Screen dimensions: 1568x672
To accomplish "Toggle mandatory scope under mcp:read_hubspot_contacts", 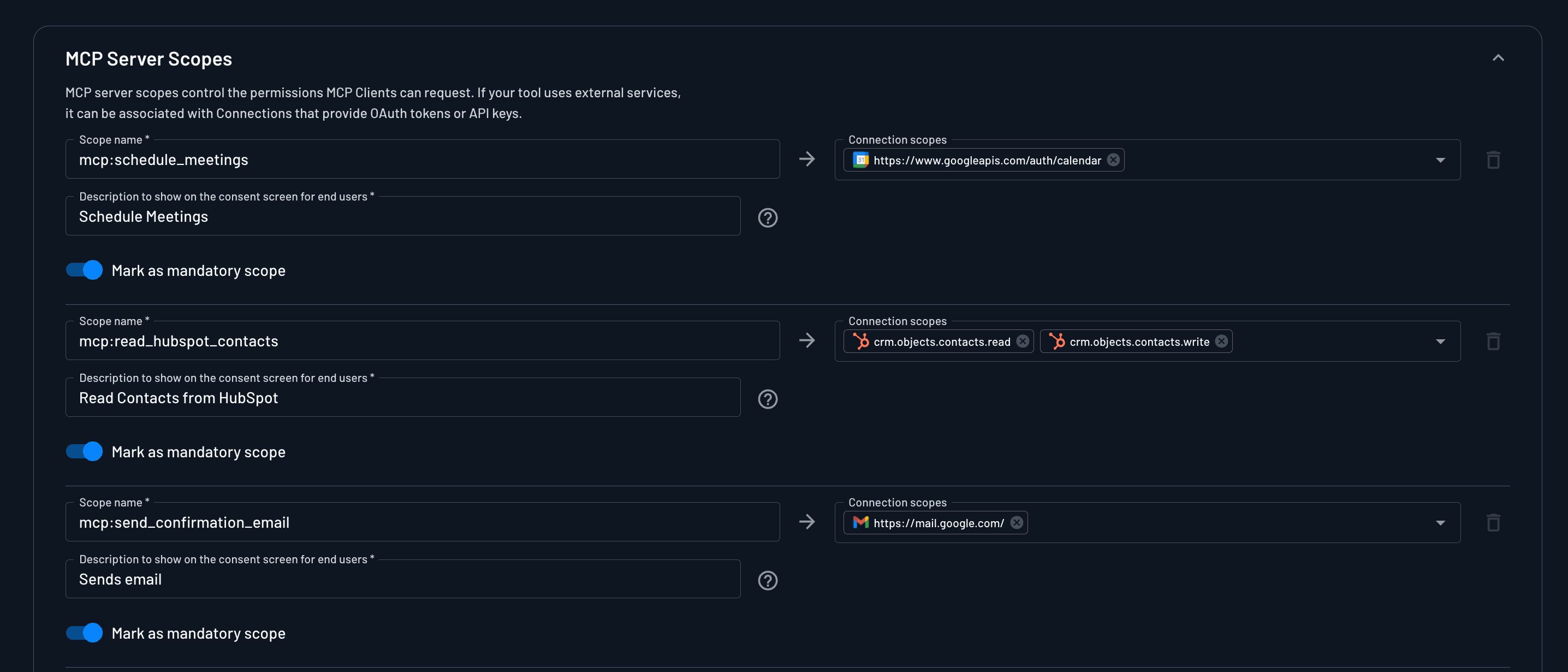I will click(x=84, y=451).
